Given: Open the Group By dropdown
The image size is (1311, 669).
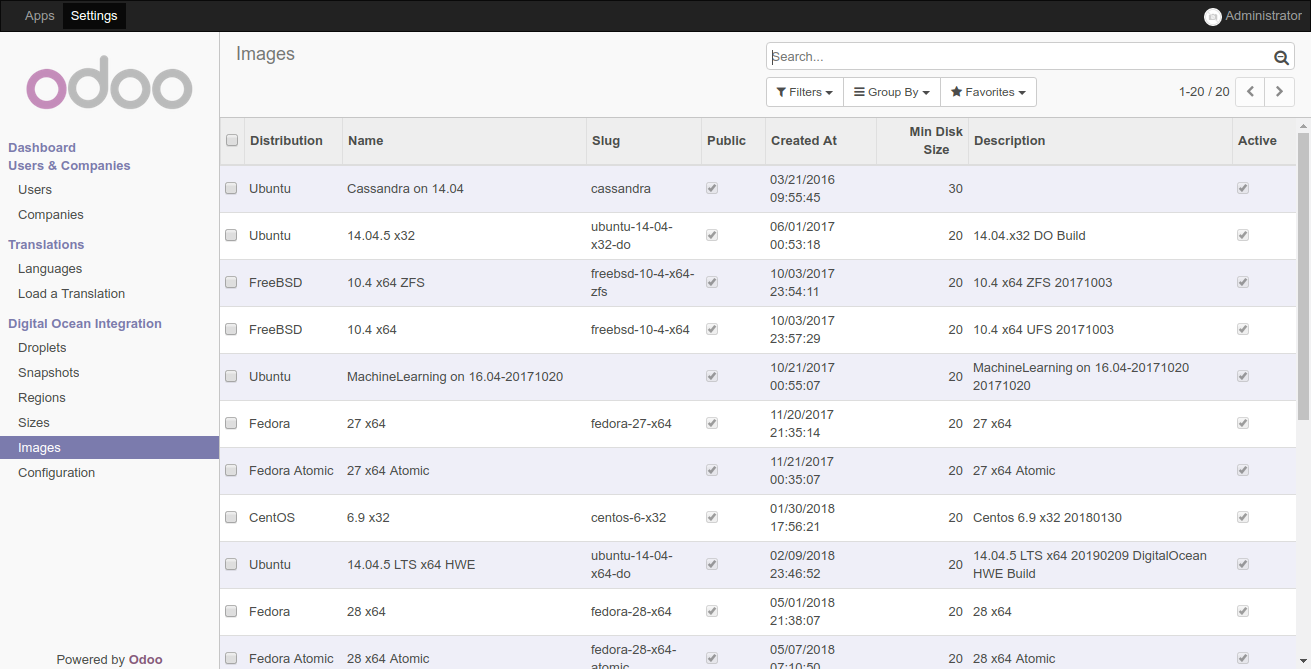Looking at the screenshot, I should coord(892,92).
